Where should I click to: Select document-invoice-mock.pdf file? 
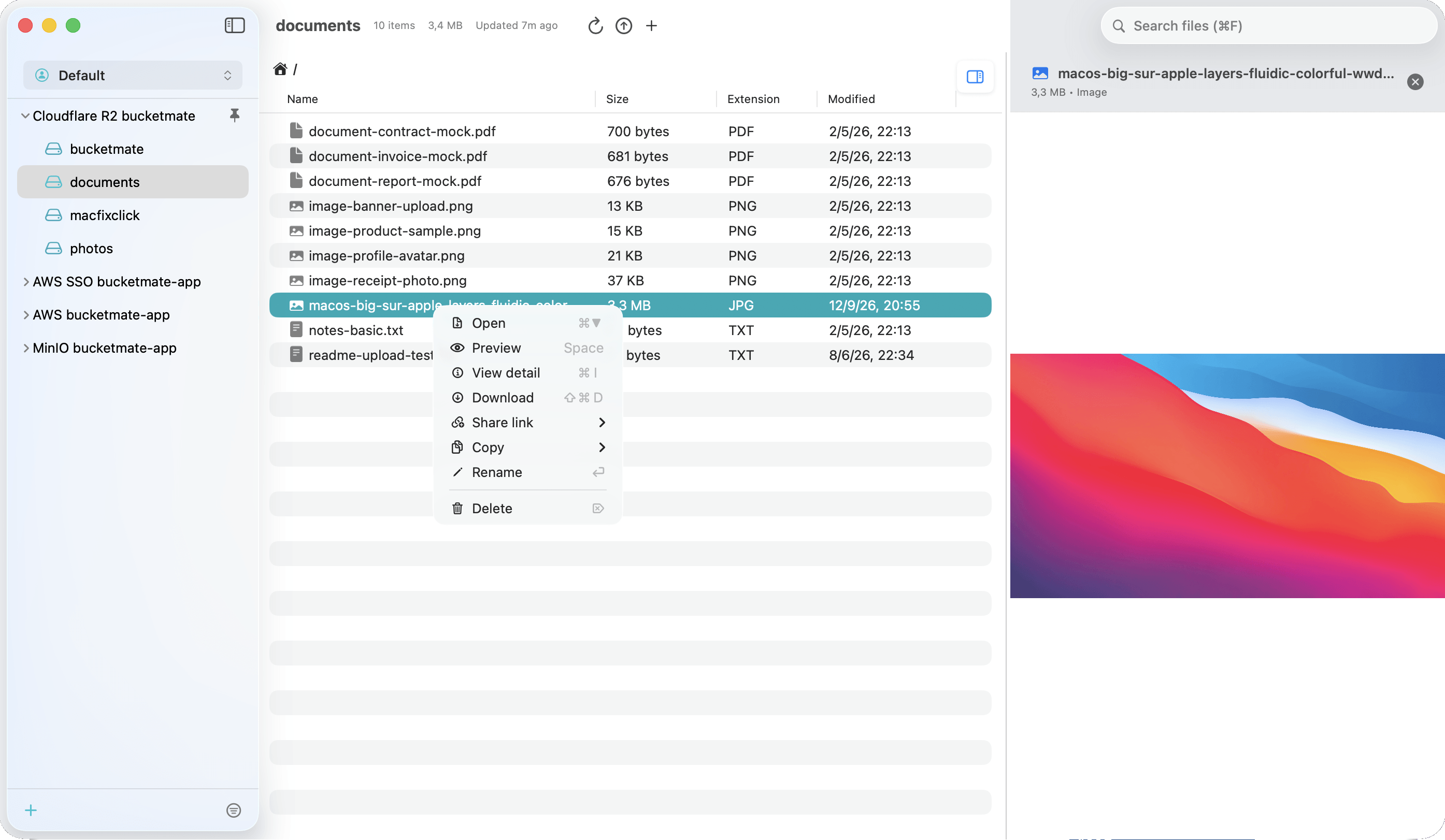[x=630, y=156]
